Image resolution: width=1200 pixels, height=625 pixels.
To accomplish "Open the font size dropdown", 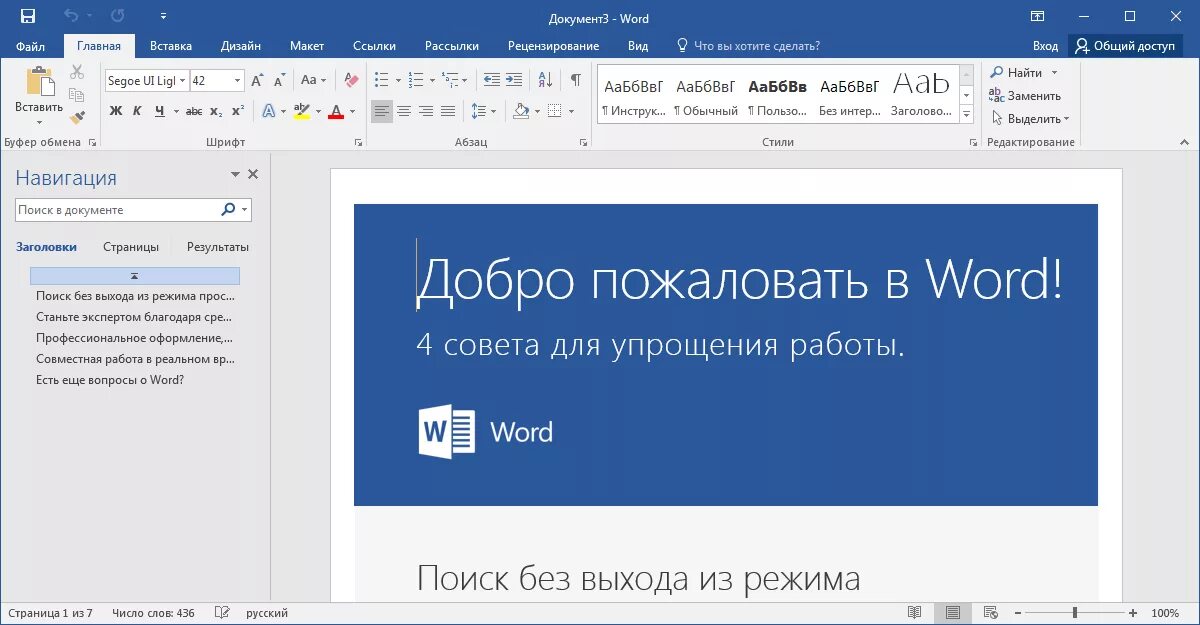I will point(237,80).
